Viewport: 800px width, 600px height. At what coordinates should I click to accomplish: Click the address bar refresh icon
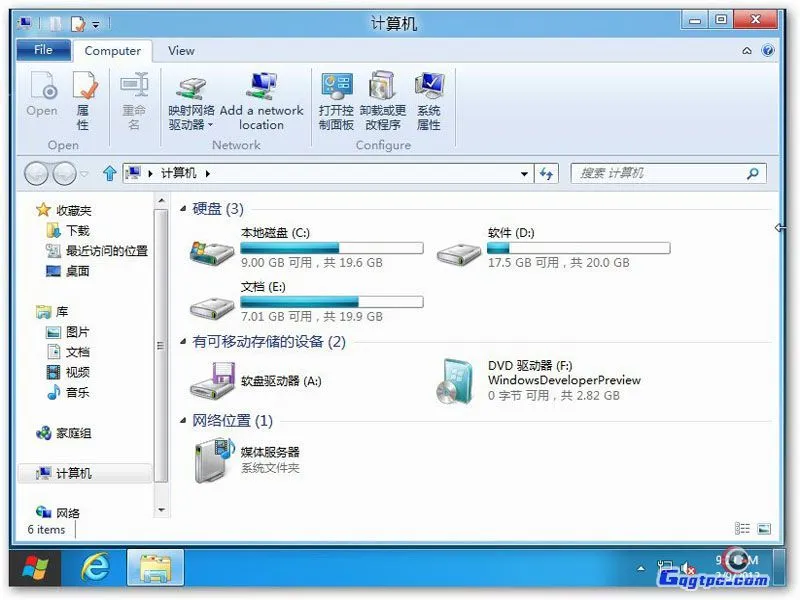[547, 173]
